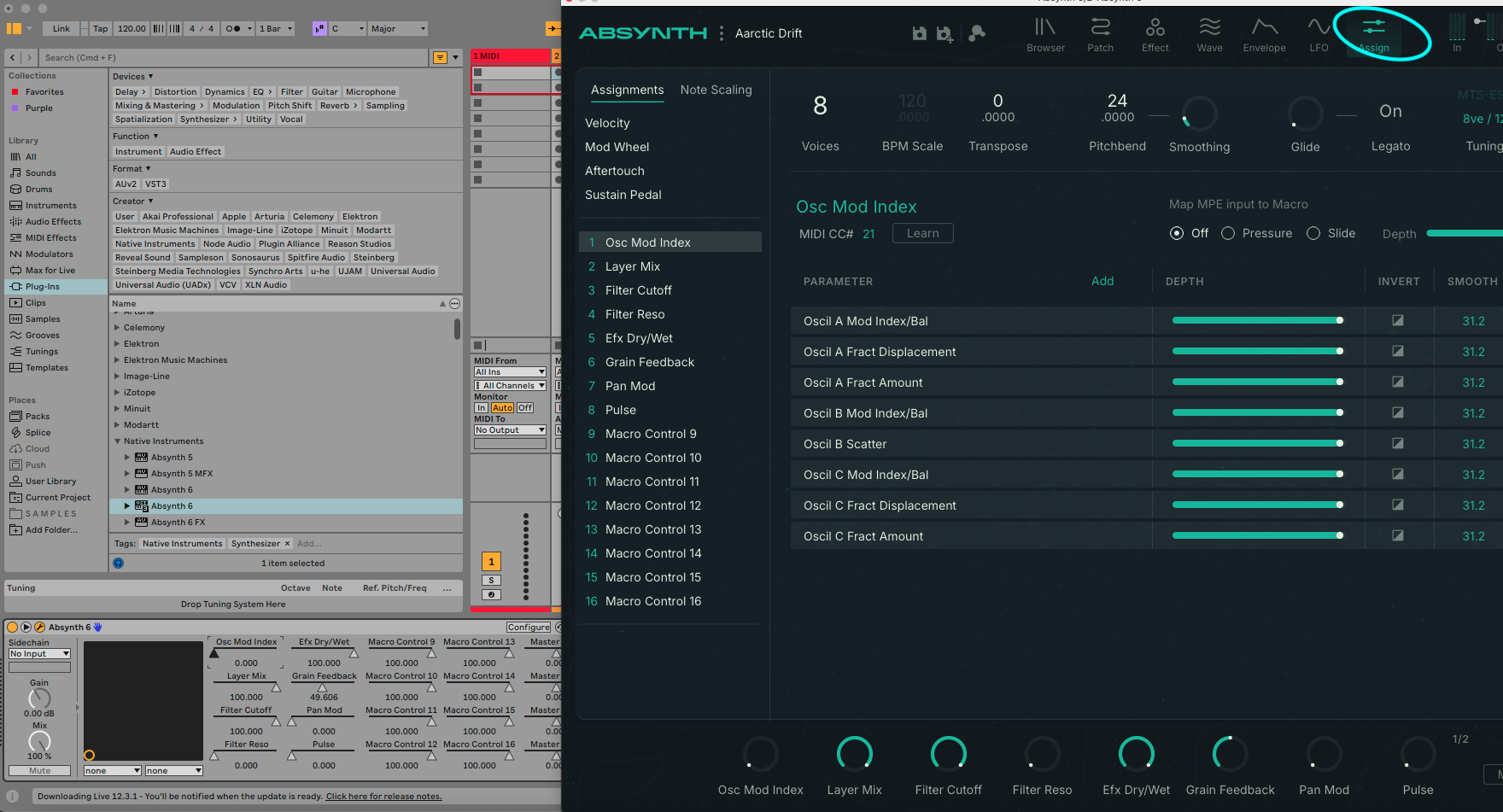Image resolution: width=1503 pixels, height=812 pixels.
Task: Select the Slide MPE input radio button
Action: coord(1313,233)
